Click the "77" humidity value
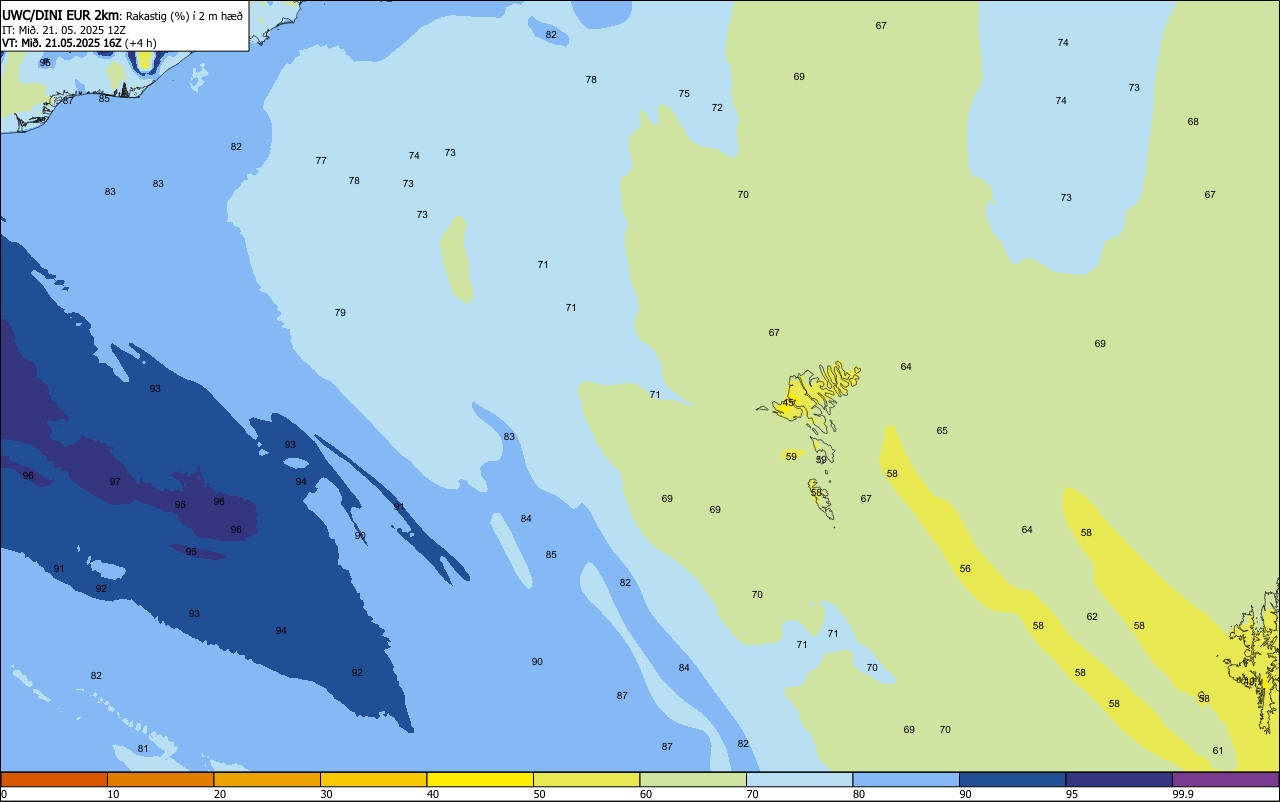Screen dimensions: 1280x802 (321, 161)
